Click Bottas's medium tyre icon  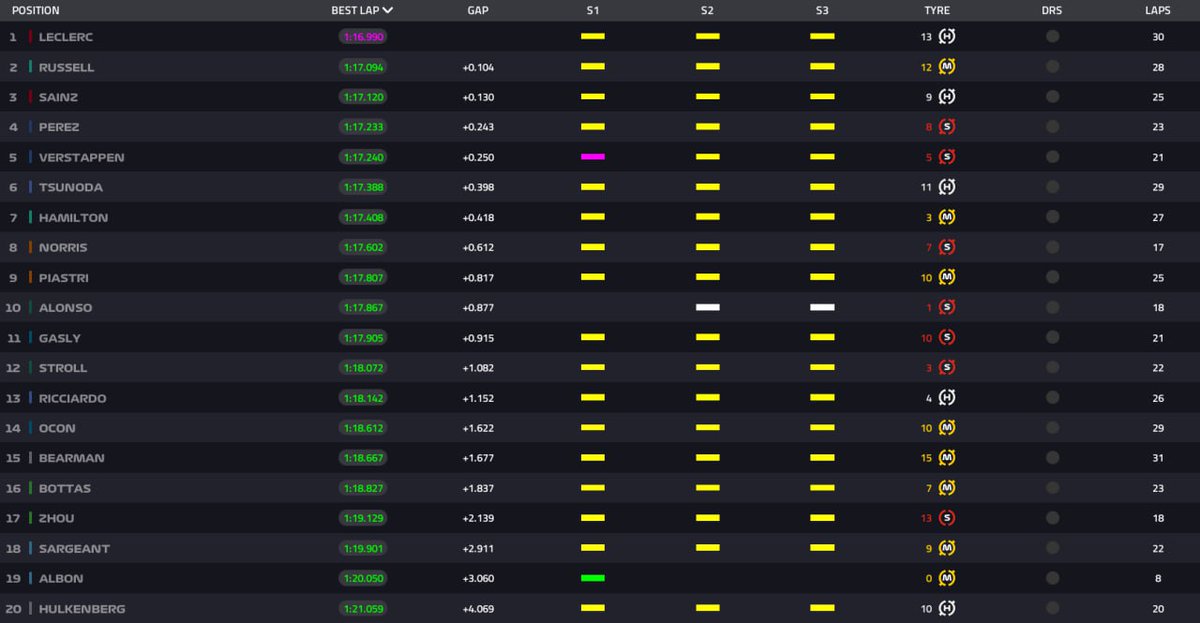coord(947,488)
